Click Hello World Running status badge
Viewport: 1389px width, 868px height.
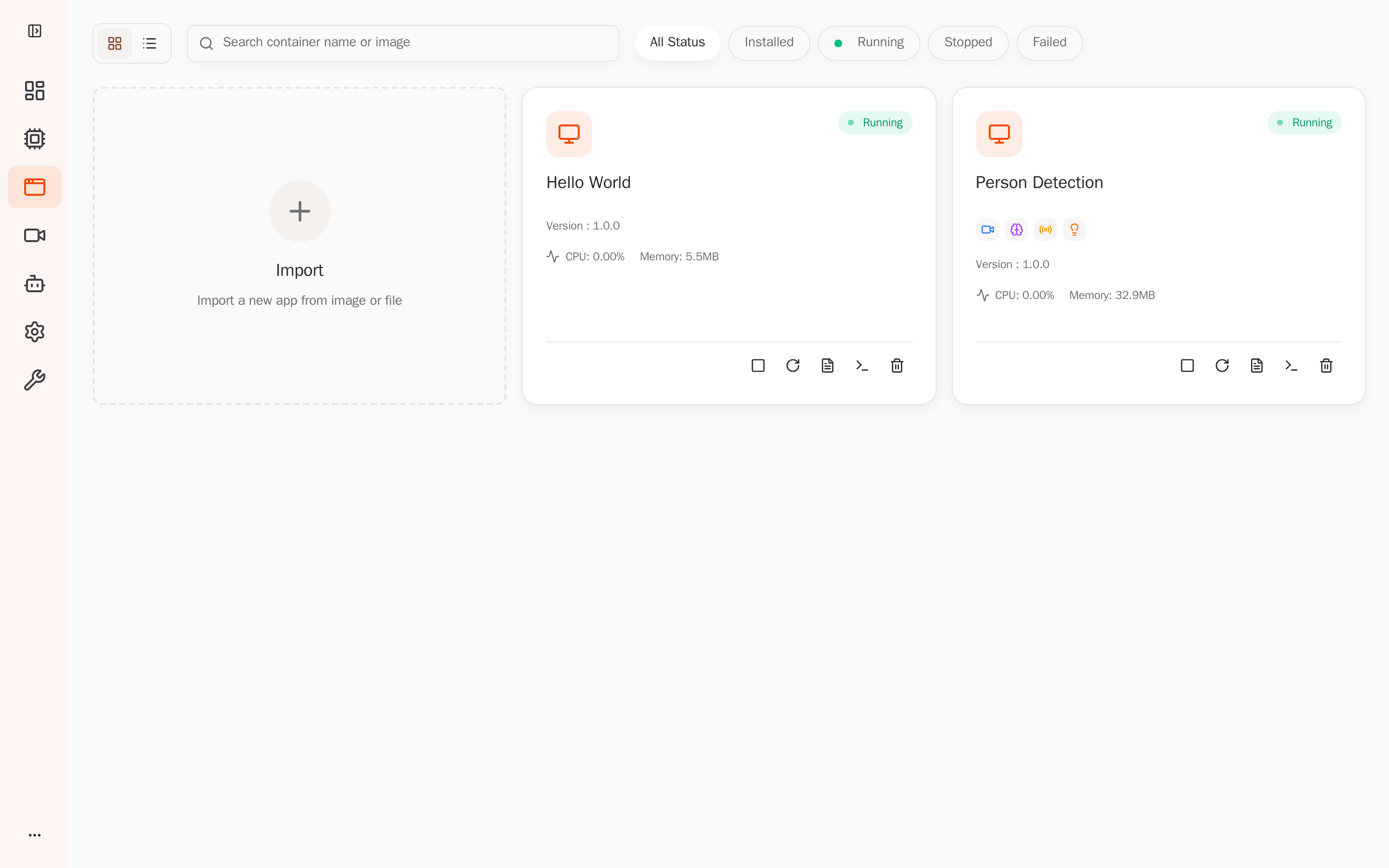point(875,122)
